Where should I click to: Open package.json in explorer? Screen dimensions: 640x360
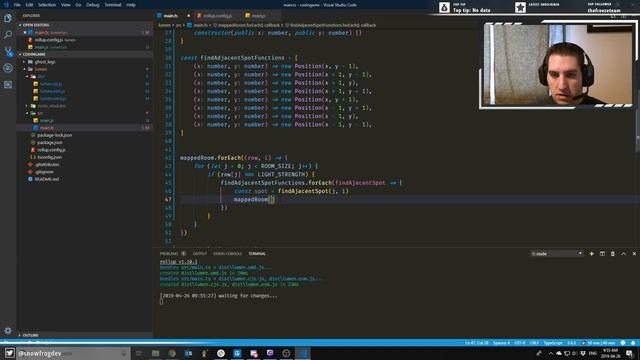point(49,142)
